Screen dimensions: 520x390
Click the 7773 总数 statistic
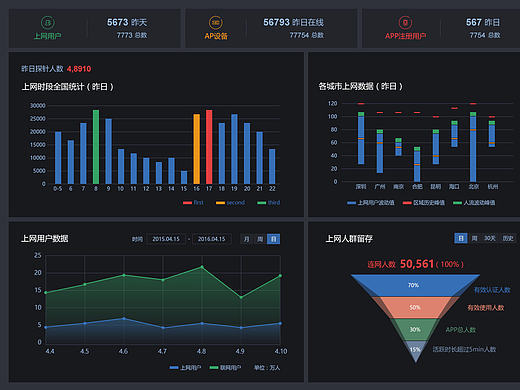(132, 35)
